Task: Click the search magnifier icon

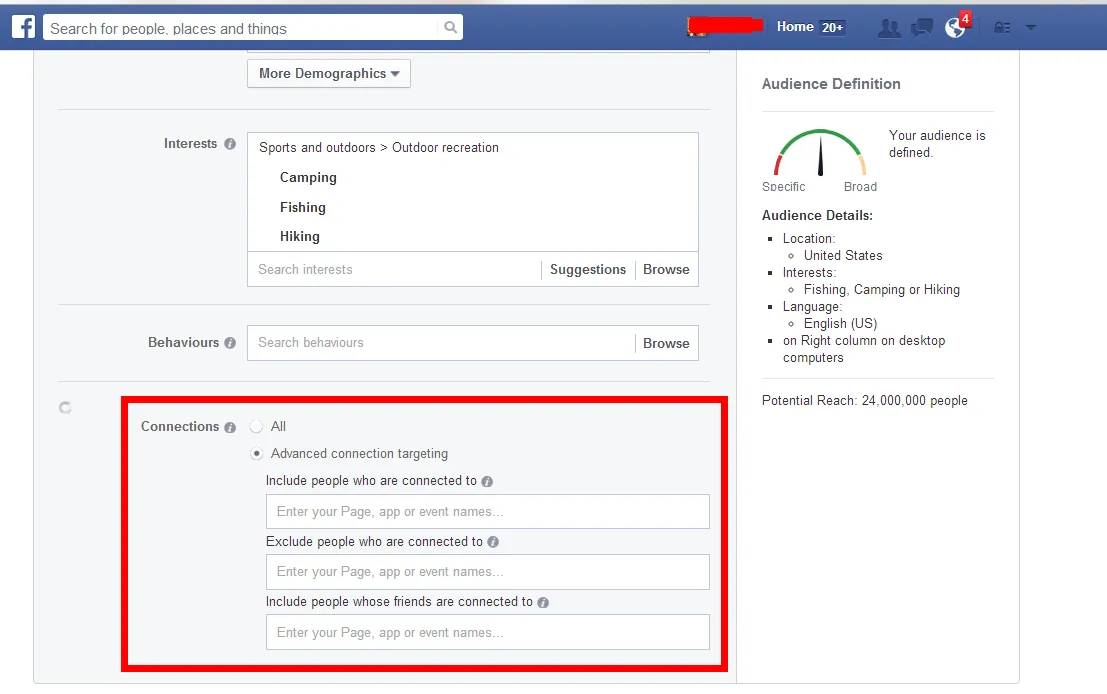Action: click(x=450, y=28)
